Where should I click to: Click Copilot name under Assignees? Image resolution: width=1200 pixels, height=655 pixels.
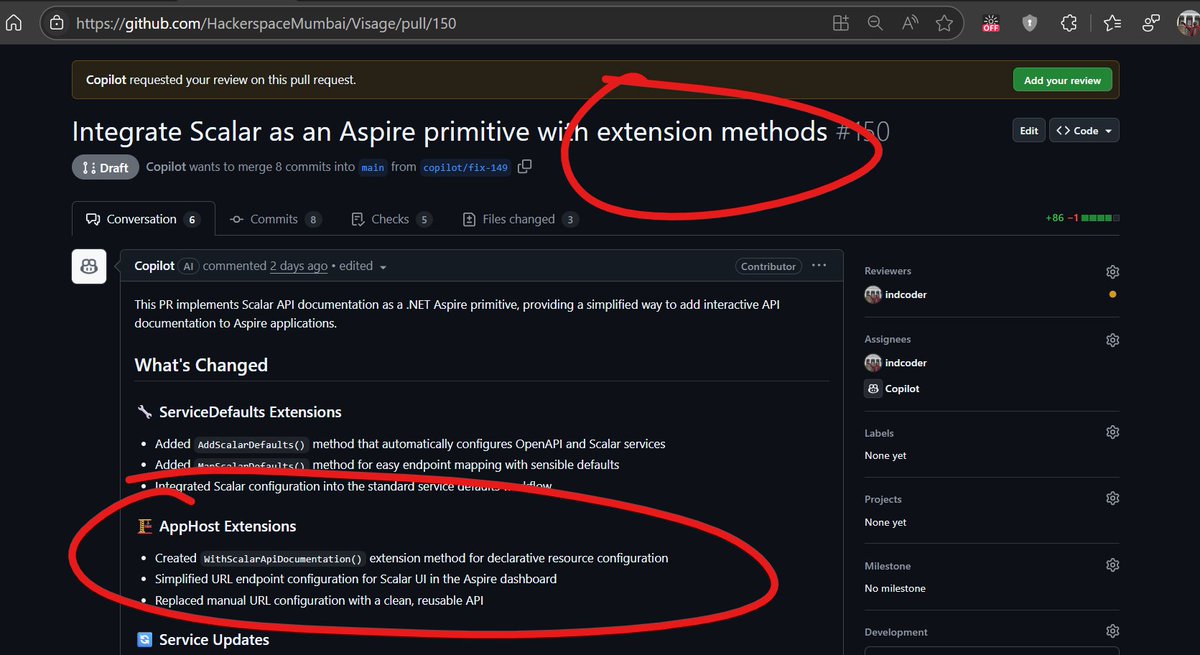pos(902,388)
